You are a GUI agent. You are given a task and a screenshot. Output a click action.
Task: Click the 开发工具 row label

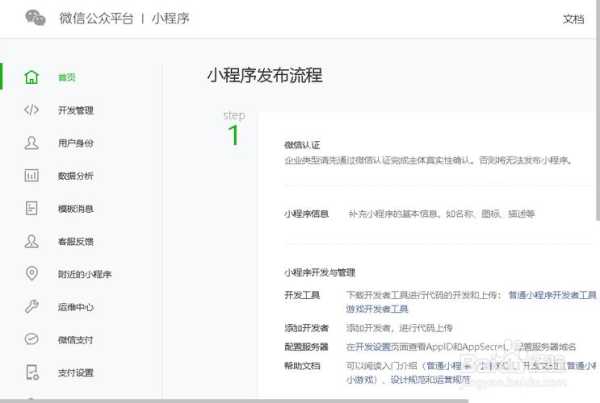tap(302, 295)
